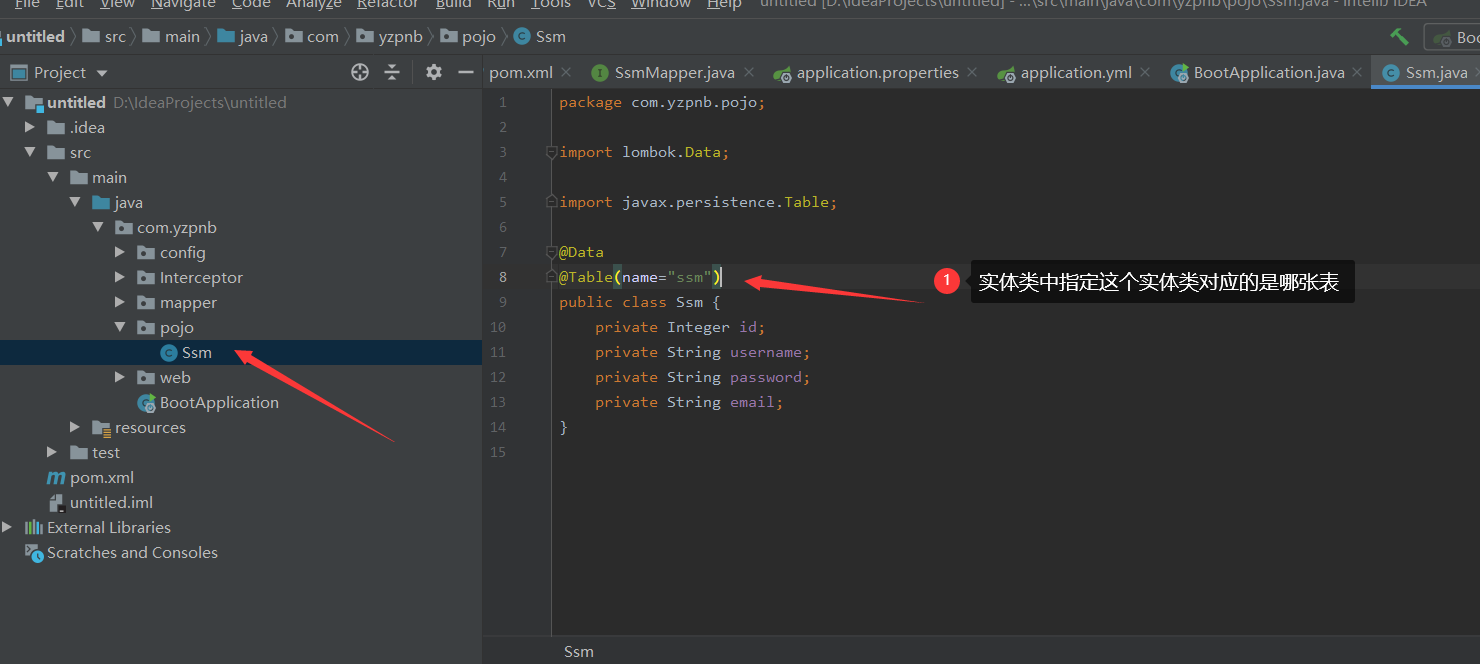
Task: Click Ssm breadcrumb at editor bottom
Action: (579, 651)
